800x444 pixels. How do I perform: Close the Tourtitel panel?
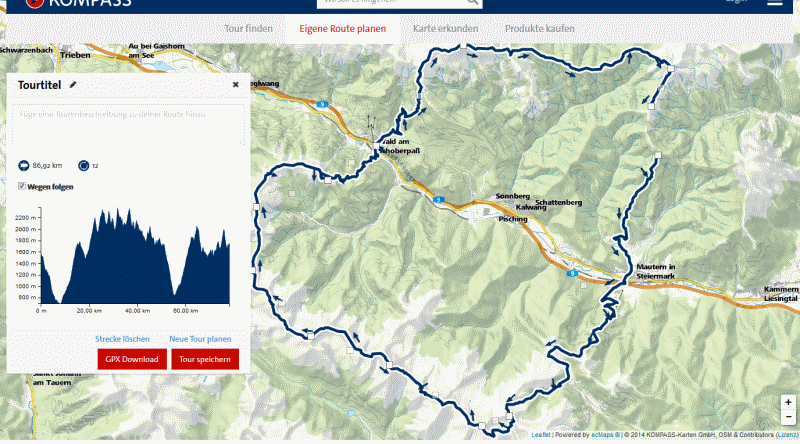[236, 85]
